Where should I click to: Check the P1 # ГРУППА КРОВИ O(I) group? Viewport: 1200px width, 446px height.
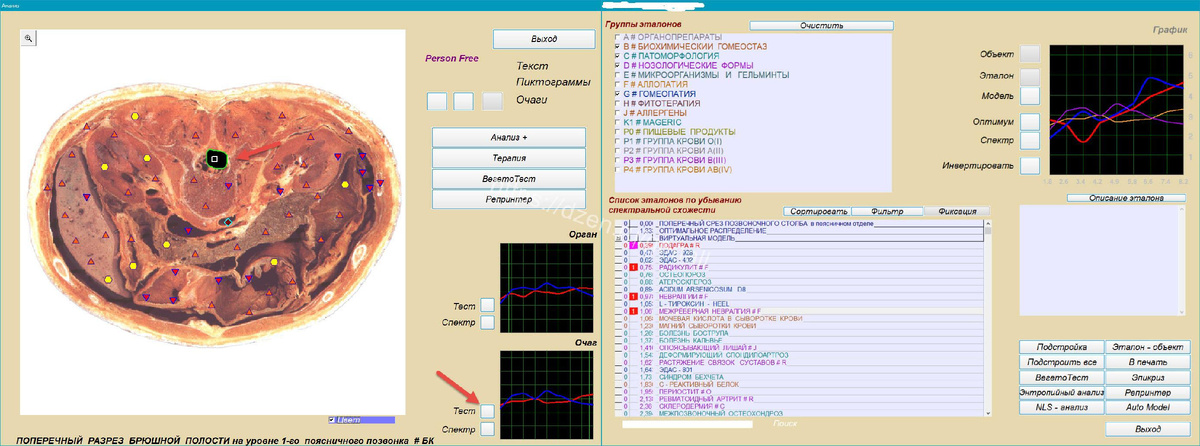point(617,141)
